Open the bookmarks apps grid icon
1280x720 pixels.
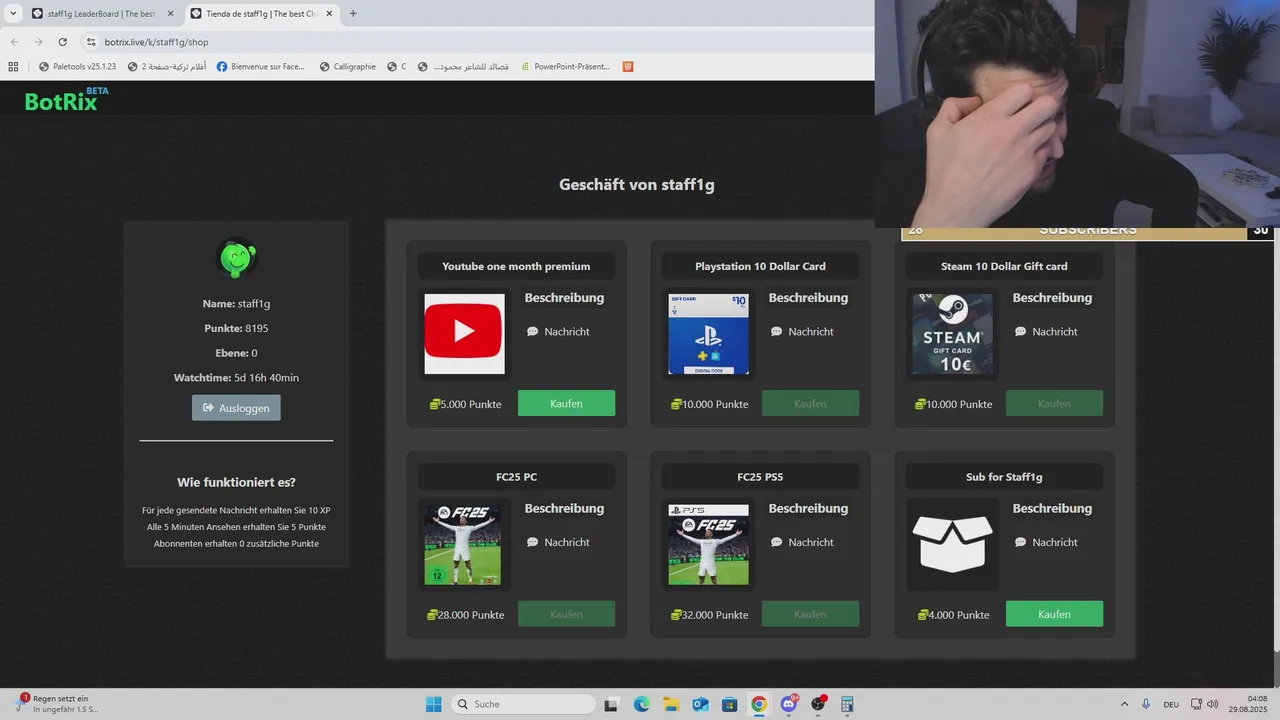pyautogui.click(x=13, y=67)
